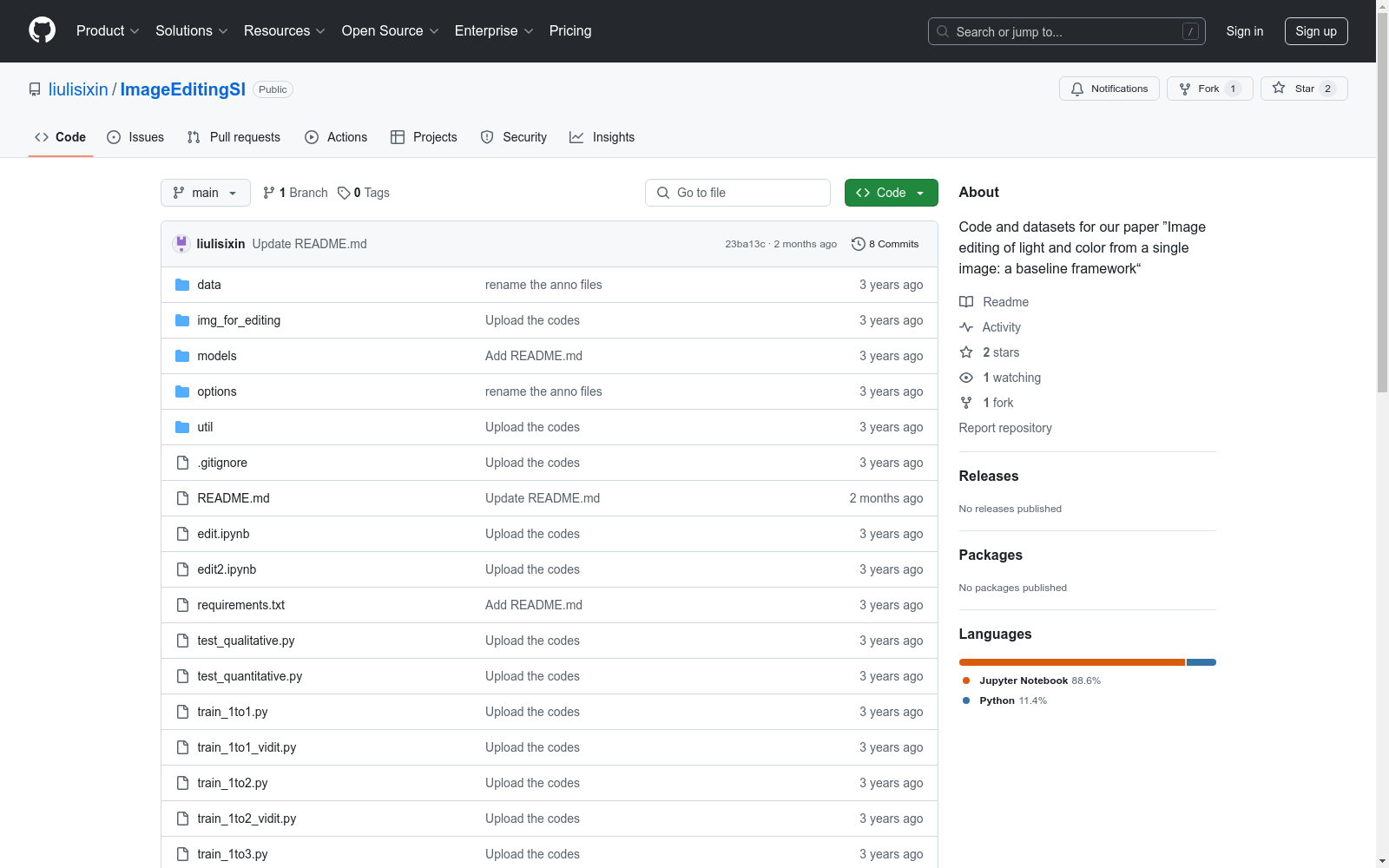1389x868 pixels.
Task: Expand the Resources menu
Action: pos(285,30)
